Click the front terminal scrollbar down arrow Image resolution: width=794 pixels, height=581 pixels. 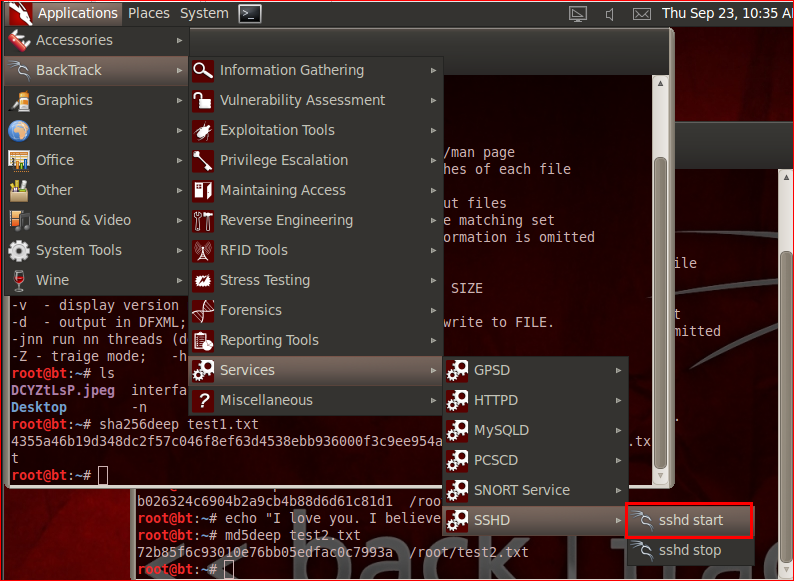(660, 476)
